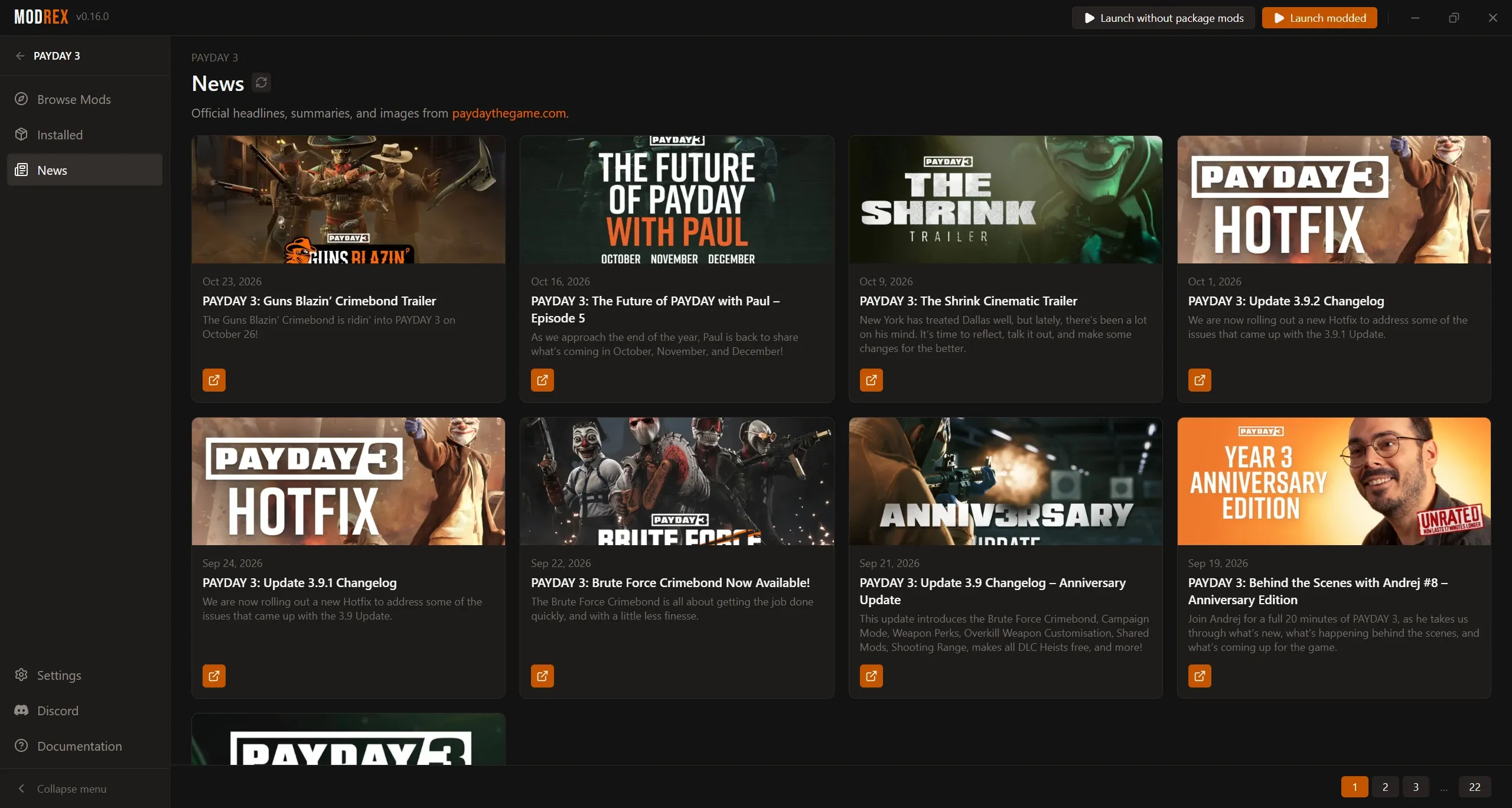
Task: Select the News sidebar item
Action: click(84, 170)
